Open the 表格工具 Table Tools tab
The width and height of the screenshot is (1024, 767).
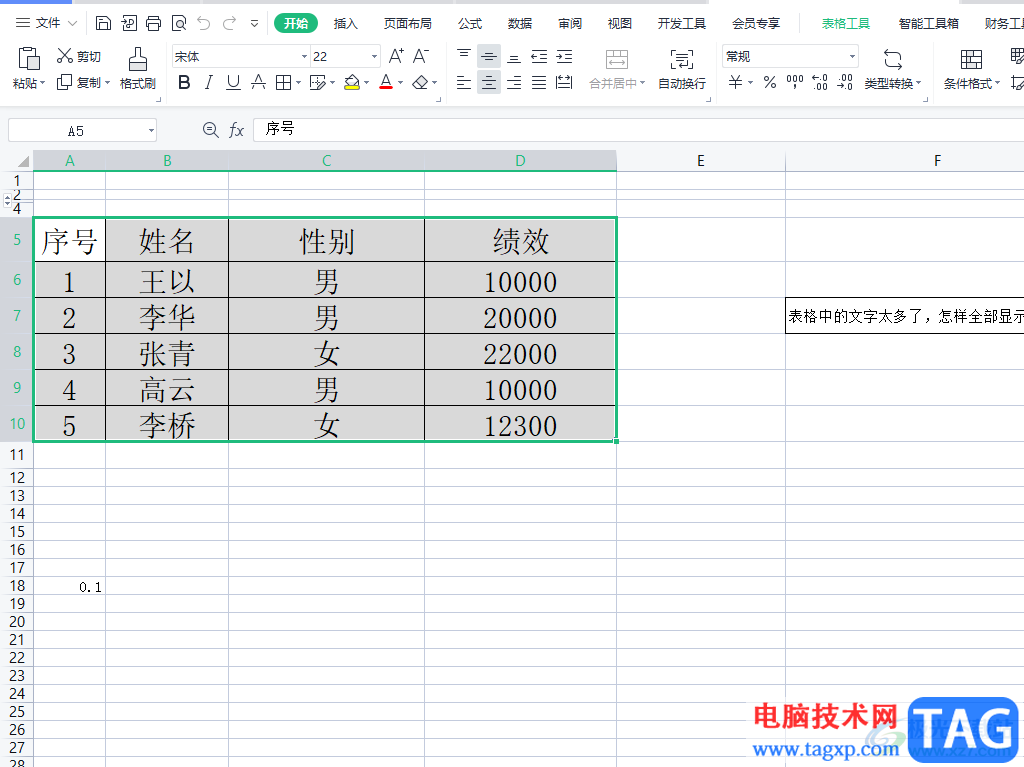pyautogui.click(x=845, y=24)
